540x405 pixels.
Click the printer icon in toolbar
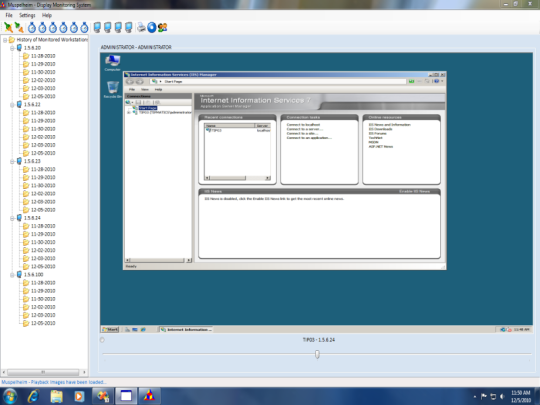coord(141,27)
